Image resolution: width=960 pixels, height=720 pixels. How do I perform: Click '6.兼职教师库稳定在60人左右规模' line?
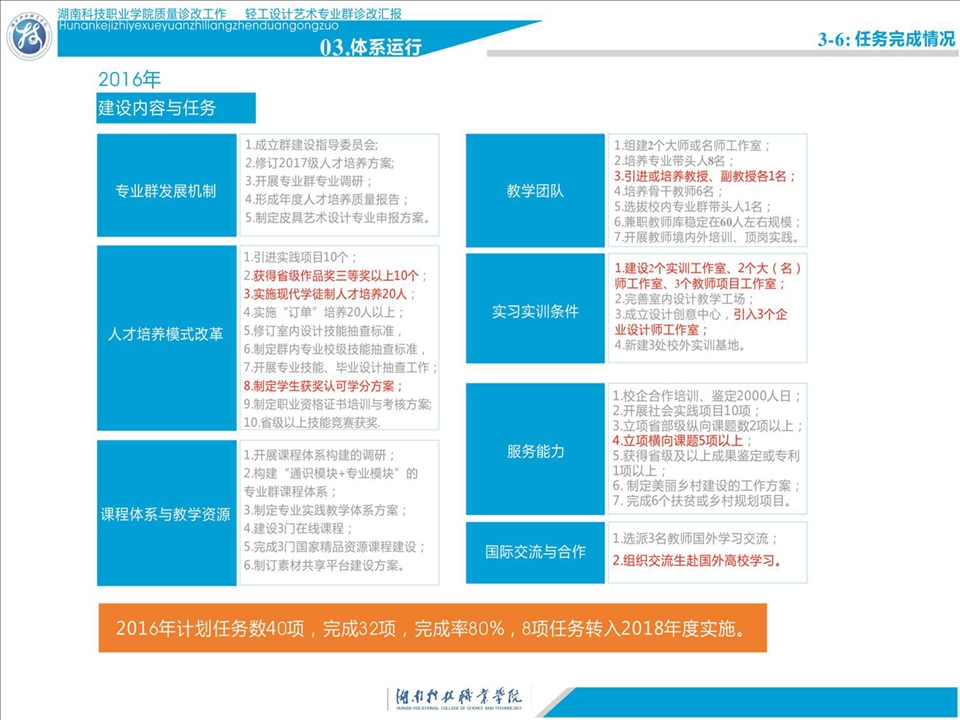[x=708, y=222]
